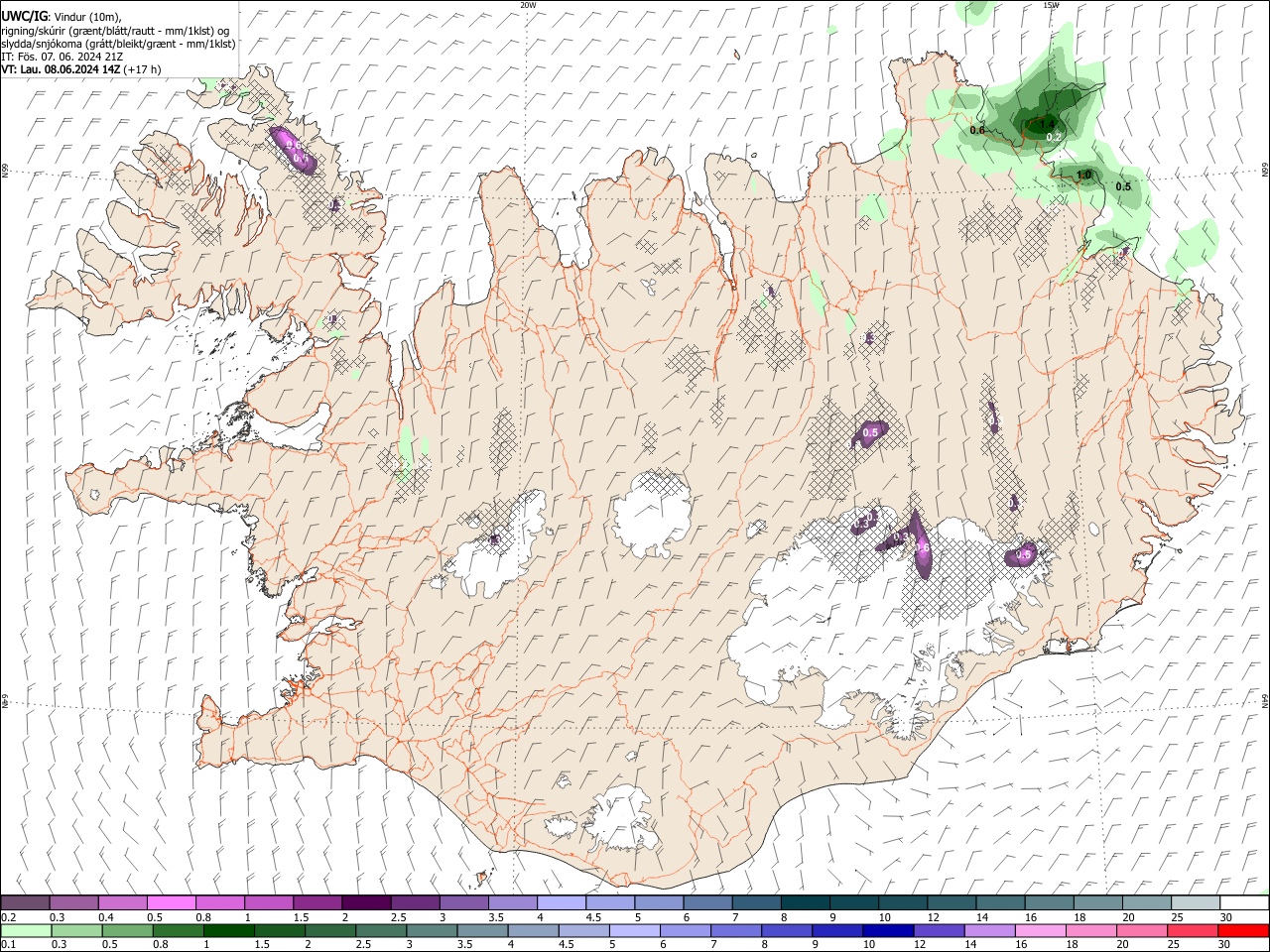
Task: Select the navy blue rain swatch starting at 10
Action: [x=887, y=931]
